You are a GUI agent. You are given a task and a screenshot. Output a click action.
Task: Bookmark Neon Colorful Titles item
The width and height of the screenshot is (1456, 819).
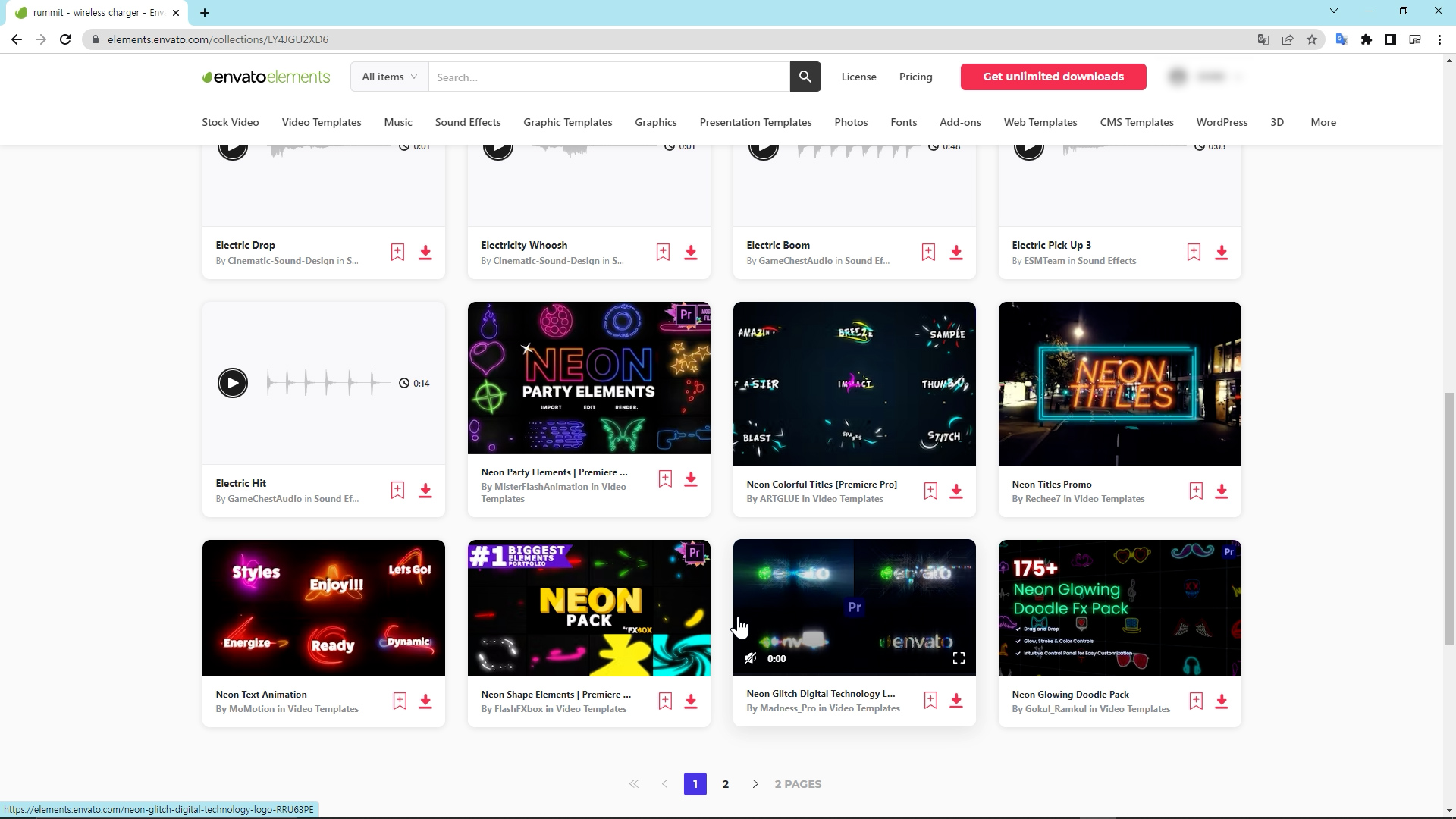coord(930,491)
